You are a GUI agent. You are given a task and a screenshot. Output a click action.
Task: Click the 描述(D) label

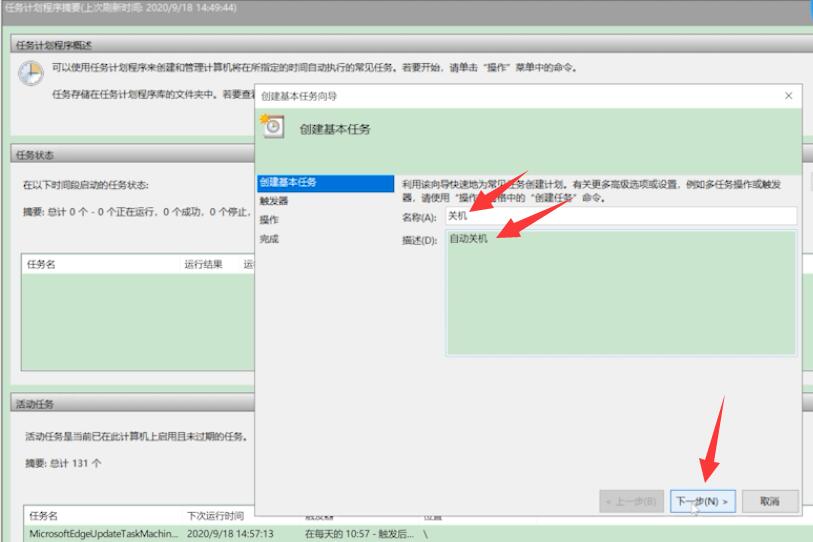click(x=419, y=240)
